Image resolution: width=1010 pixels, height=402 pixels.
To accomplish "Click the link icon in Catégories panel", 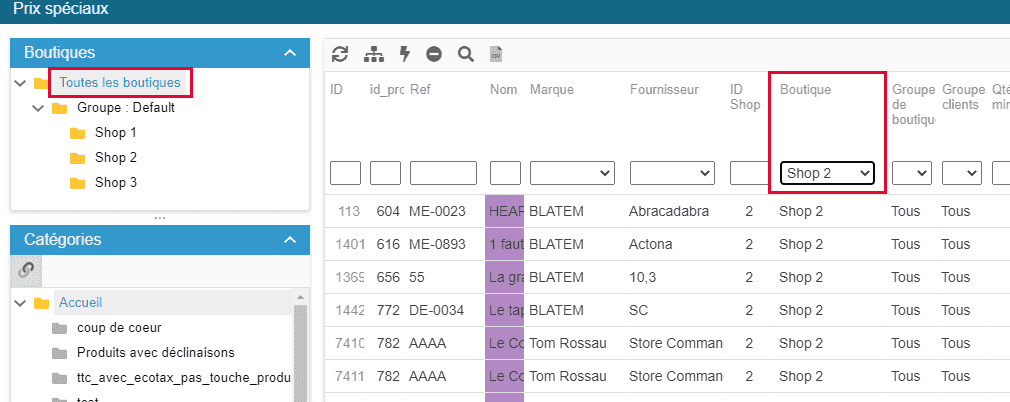I will 26,269.
